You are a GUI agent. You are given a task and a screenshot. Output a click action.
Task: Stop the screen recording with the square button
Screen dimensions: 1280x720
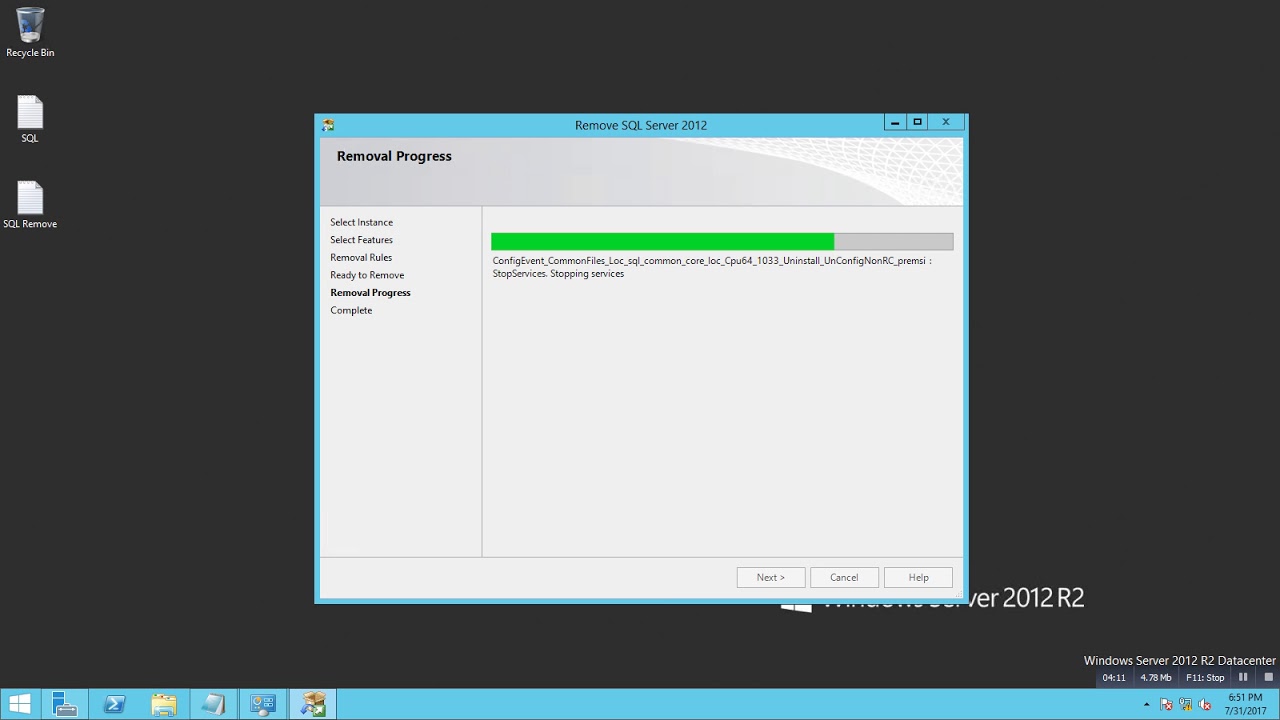click(1268, 677)
